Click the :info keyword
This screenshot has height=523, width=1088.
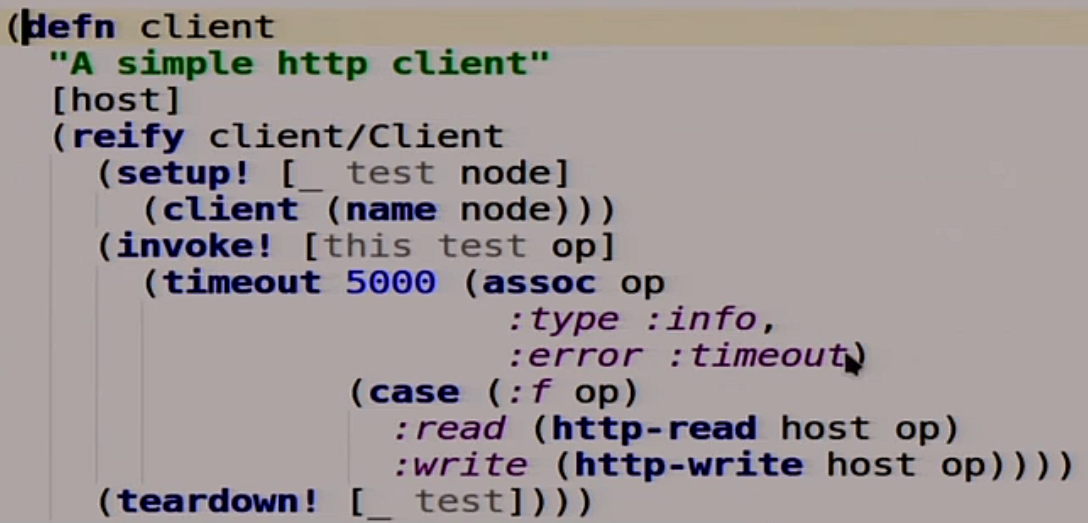coord(702,320)
